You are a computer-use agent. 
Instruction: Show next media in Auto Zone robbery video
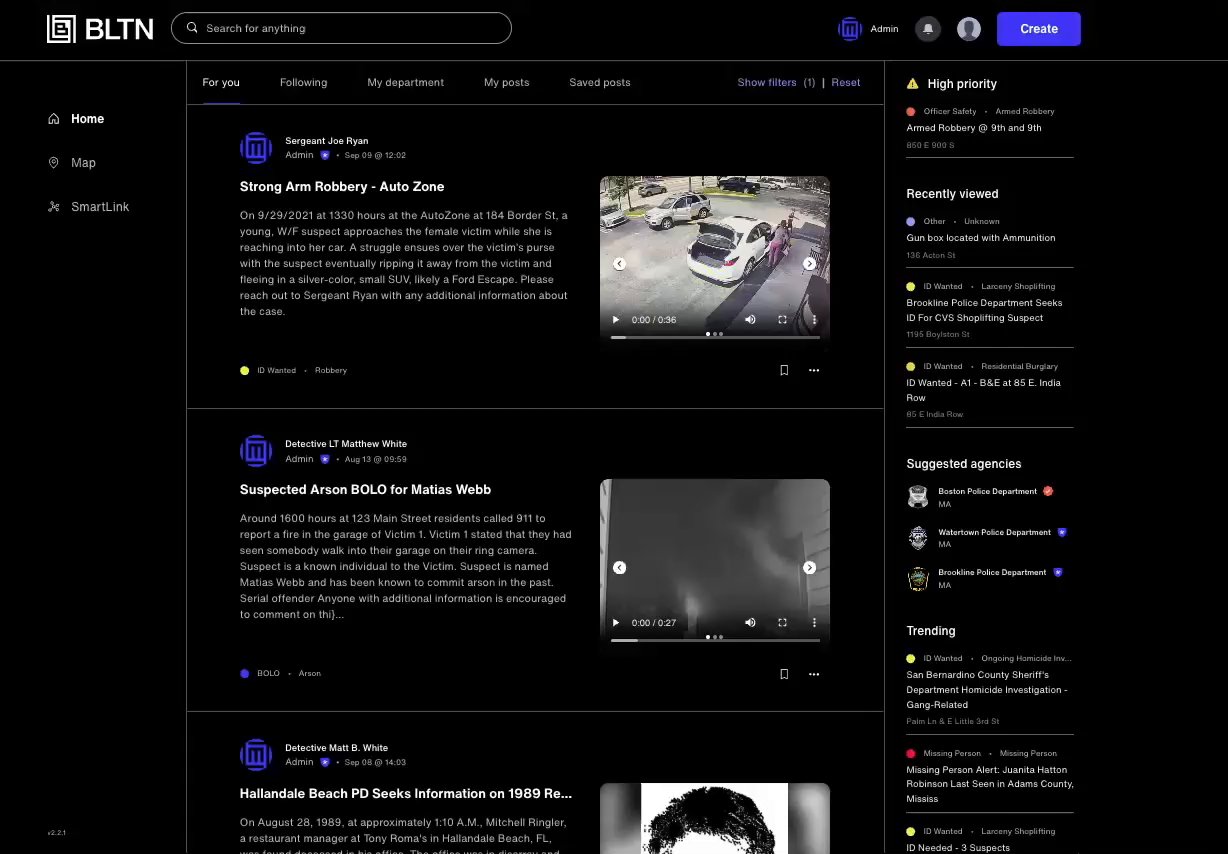click(x=810, y=264)
